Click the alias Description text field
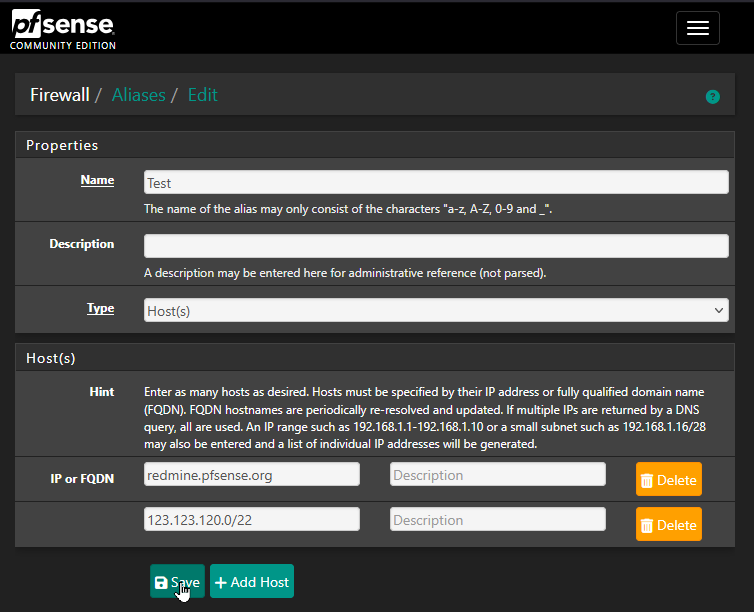The height and width of the screenshot is (612, 754). click(436, 246)
